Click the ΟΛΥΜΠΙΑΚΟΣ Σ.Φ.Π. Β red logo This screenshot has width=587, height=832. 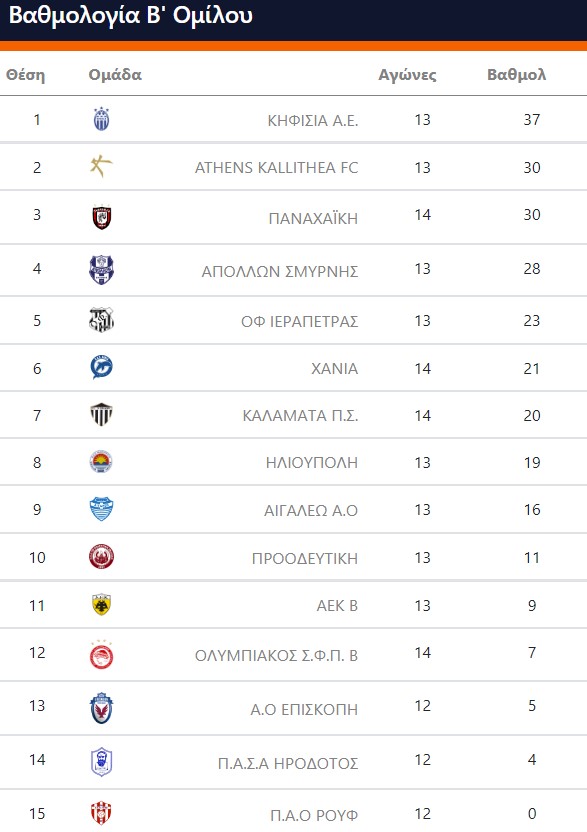click(101, 655)
